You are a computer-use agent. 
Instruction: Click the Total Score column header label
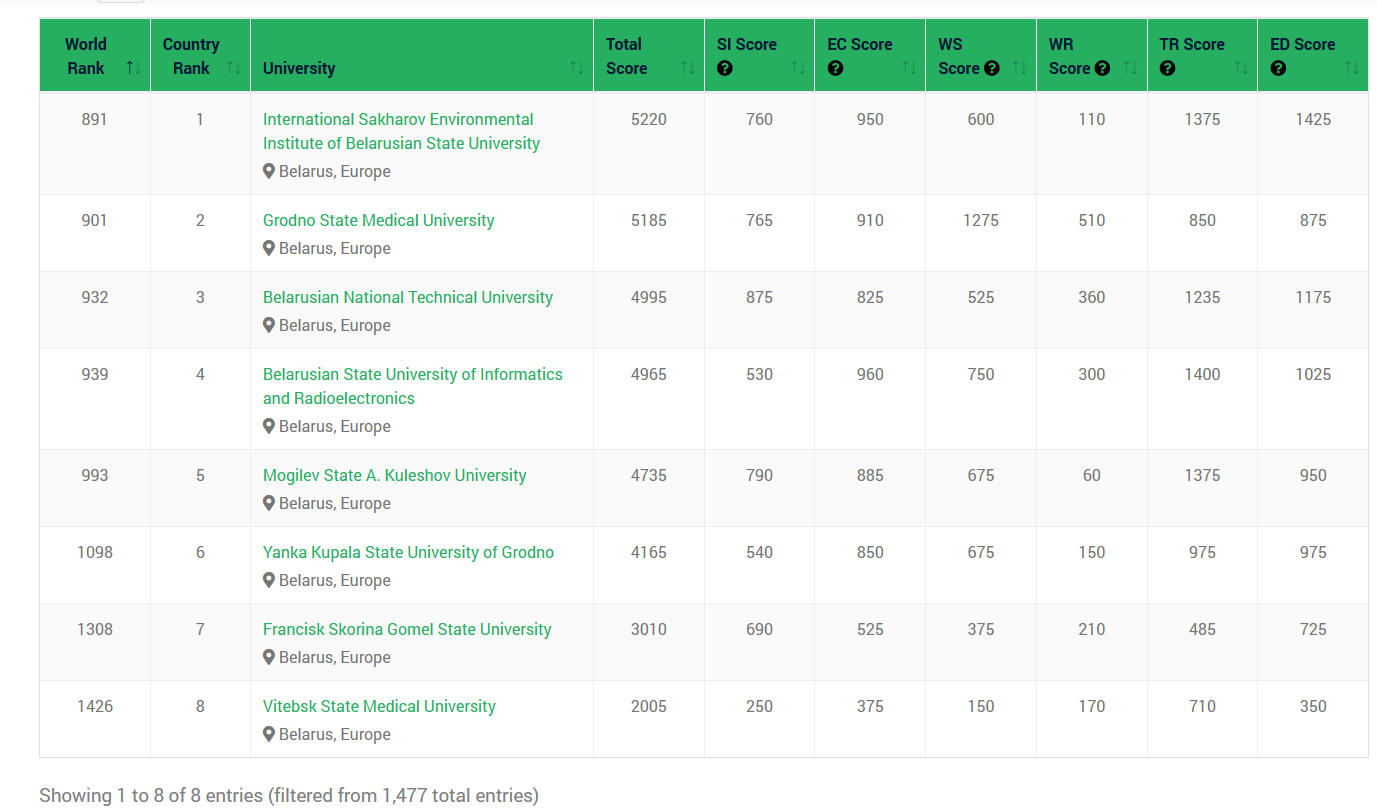626,56
